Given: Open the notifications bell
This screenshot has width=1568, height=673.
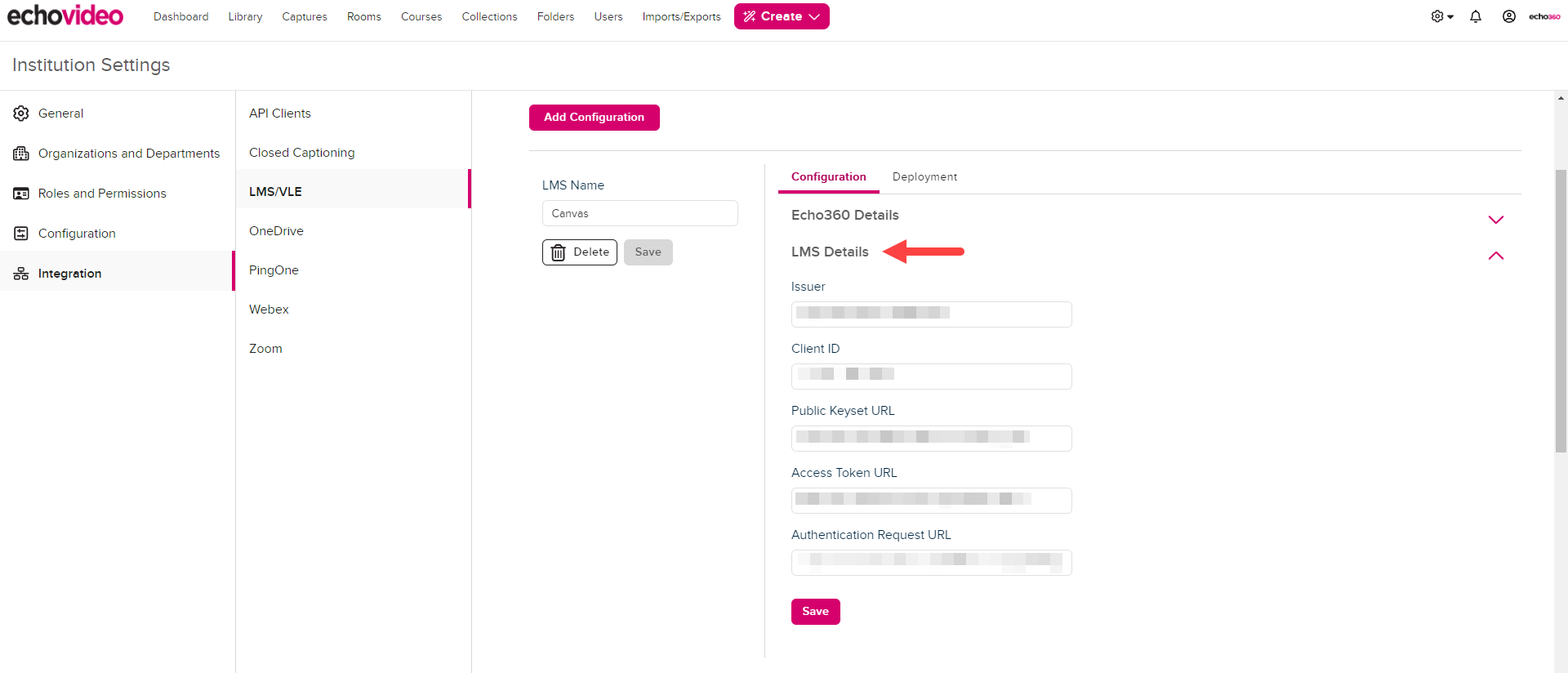Looking at the screenshot, I should 1476,16.
